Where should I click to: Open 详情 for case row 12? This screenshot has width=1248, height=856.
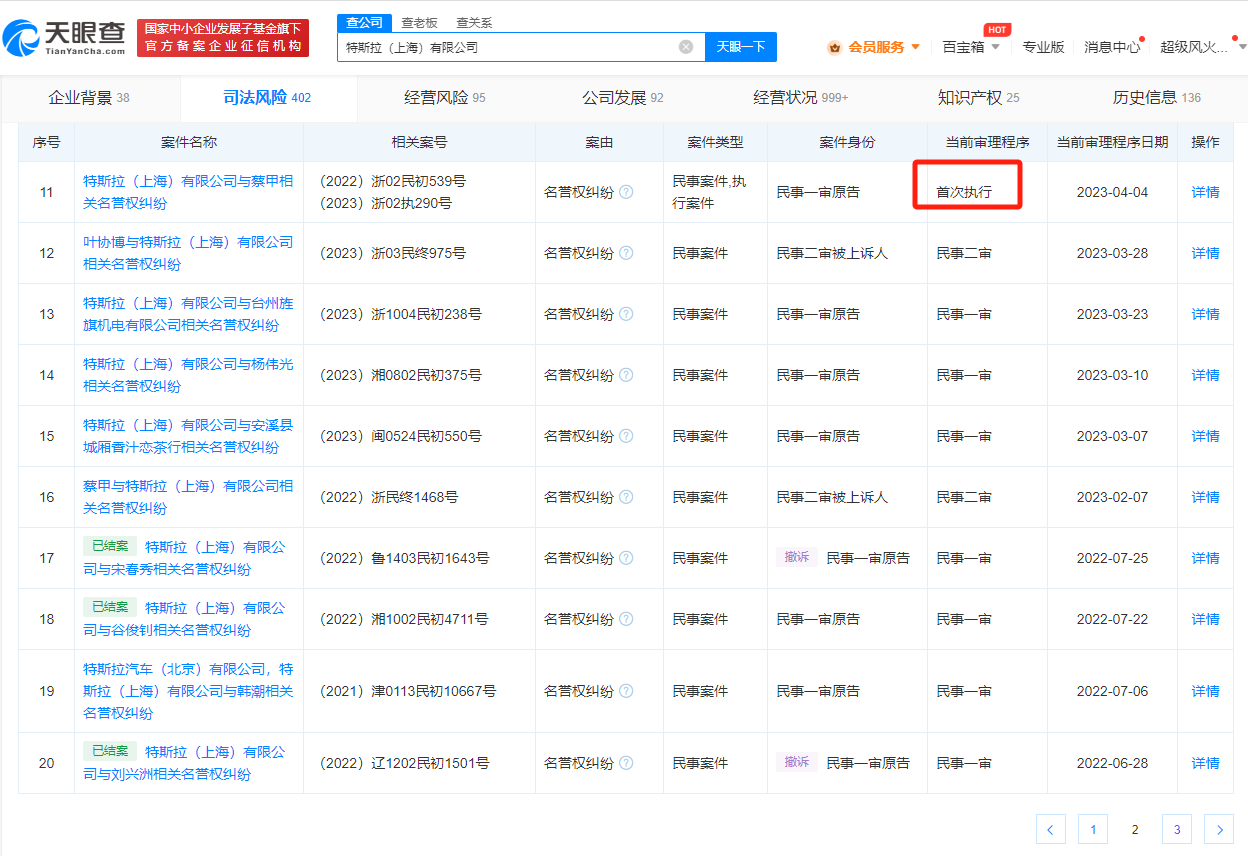pos(1205,253)
